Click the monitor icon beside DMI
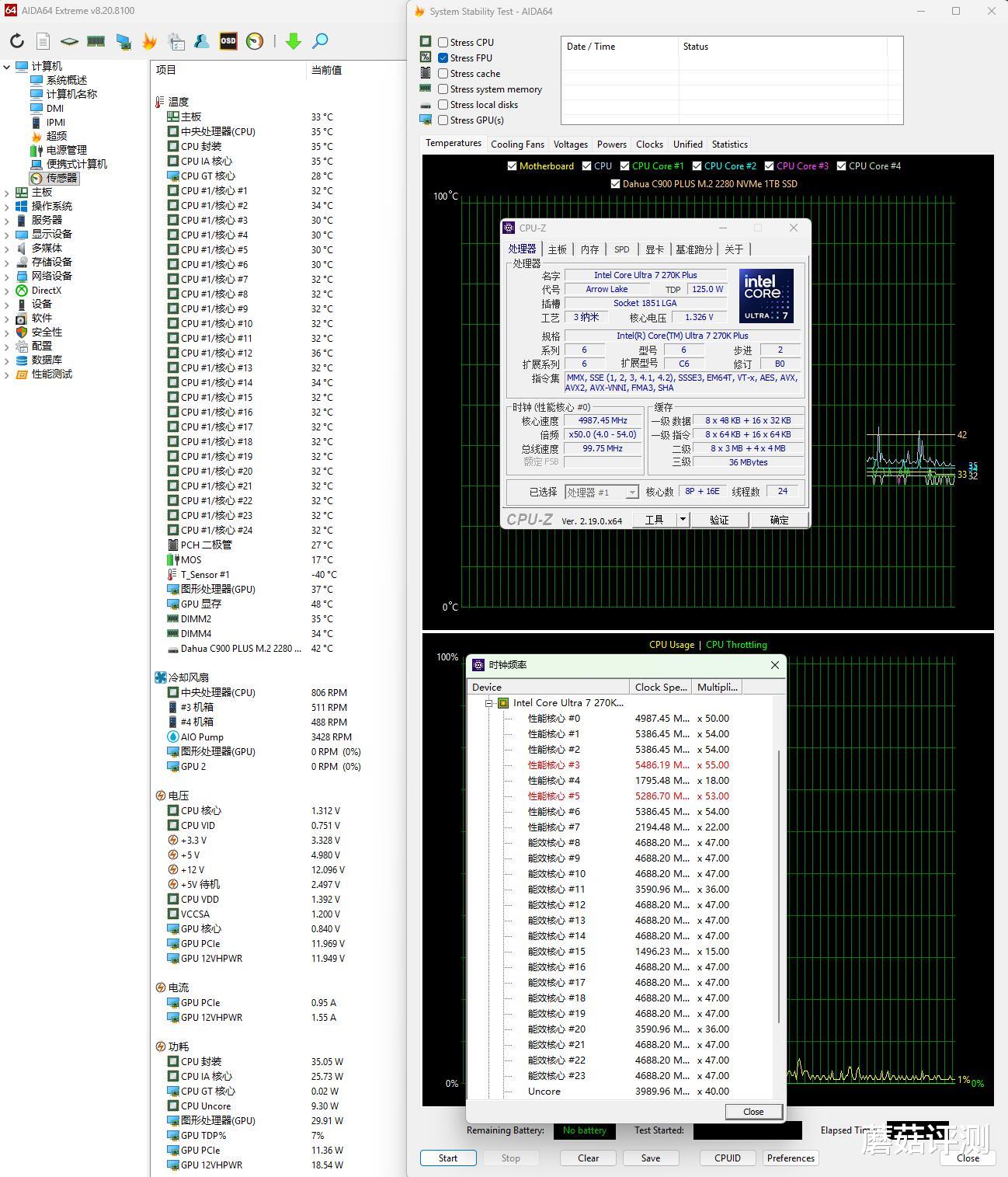This screenshot has width=1008, height=1177. tap(36, 108)
